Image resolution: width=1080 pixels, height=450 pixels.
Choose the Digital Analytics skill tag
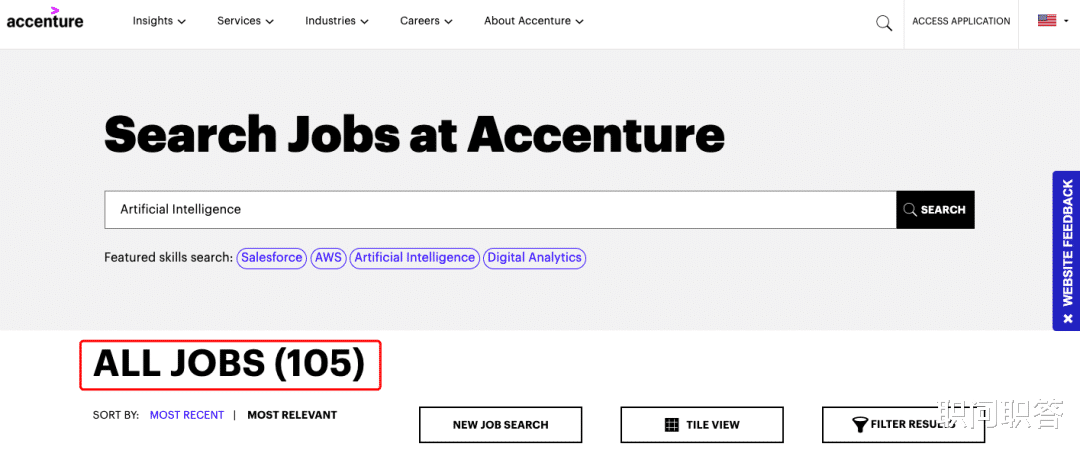pos(534,258)
